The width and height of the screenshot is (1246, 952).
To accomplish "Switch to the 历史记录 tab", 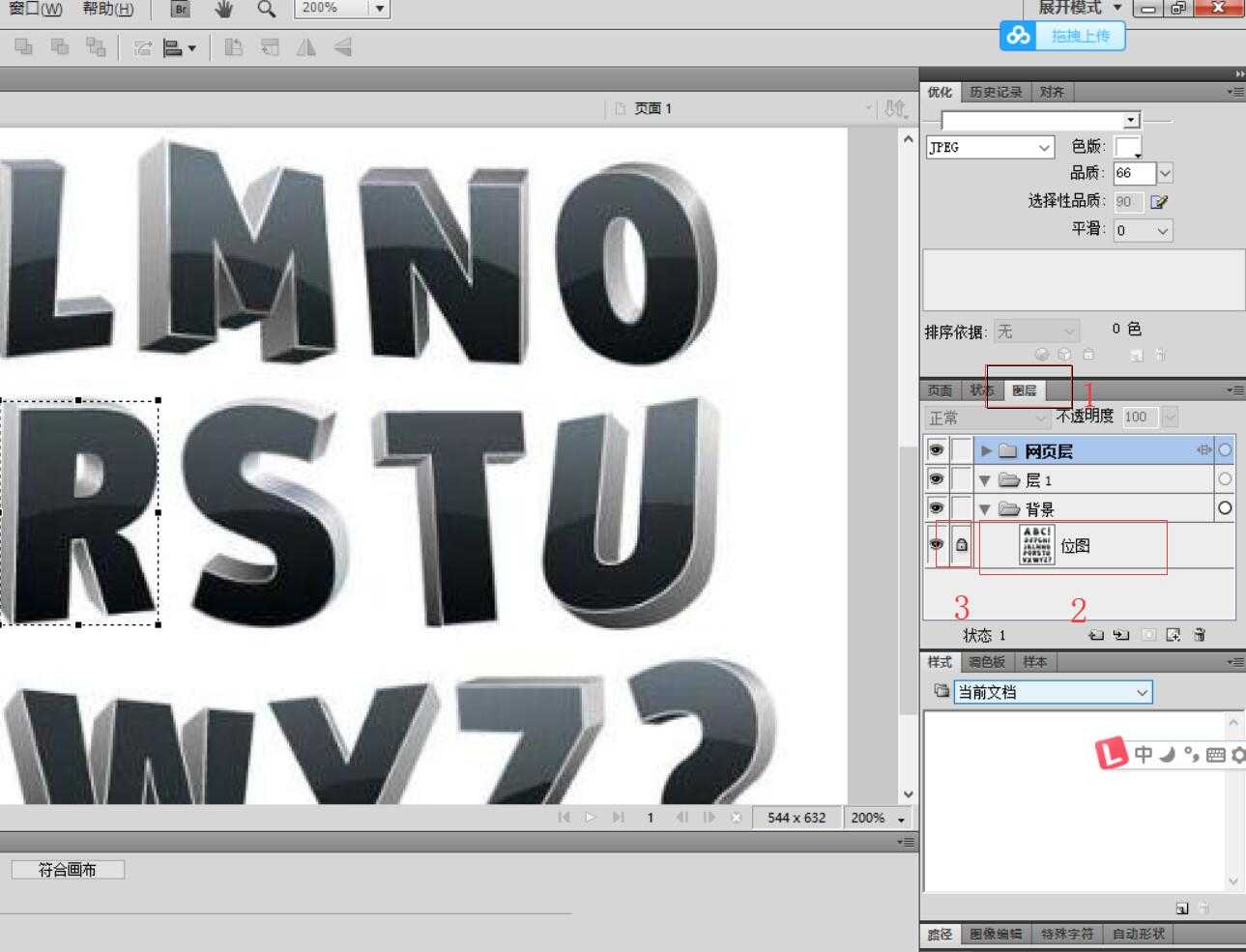I will click(996, 92).
